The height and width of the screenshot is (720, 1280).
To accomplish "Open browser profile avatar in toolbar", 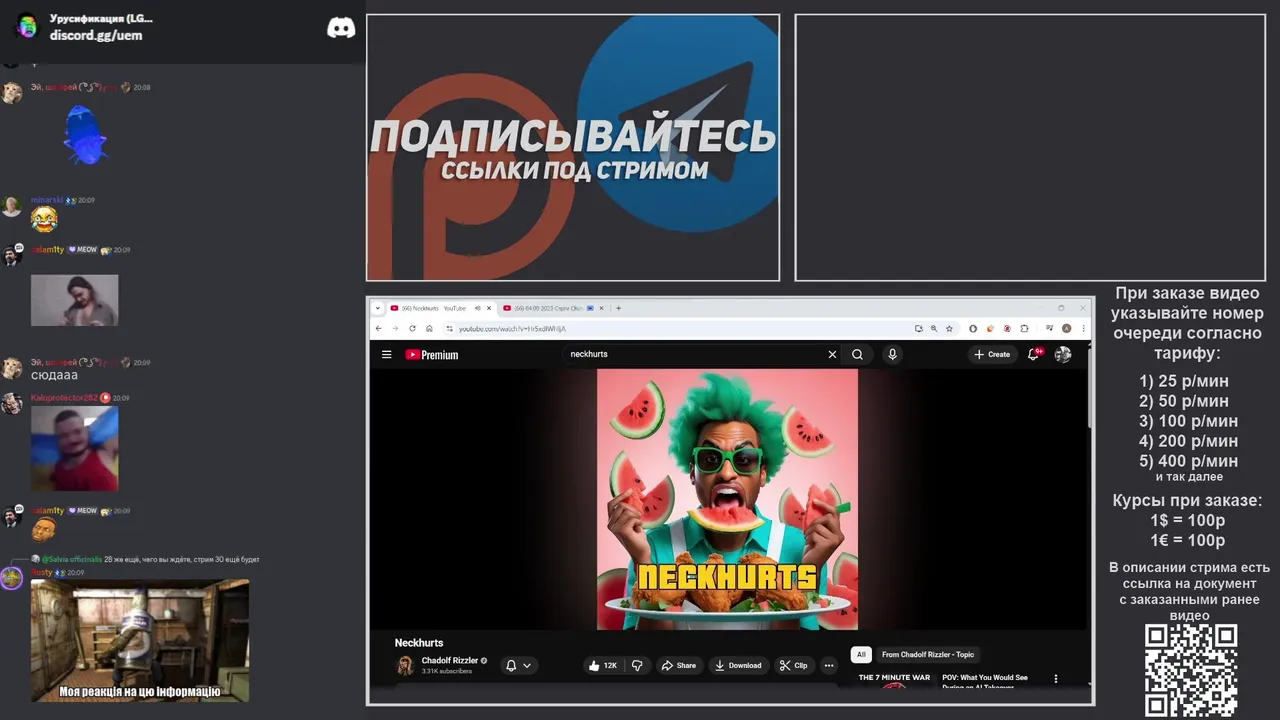I will [1067, 328].
